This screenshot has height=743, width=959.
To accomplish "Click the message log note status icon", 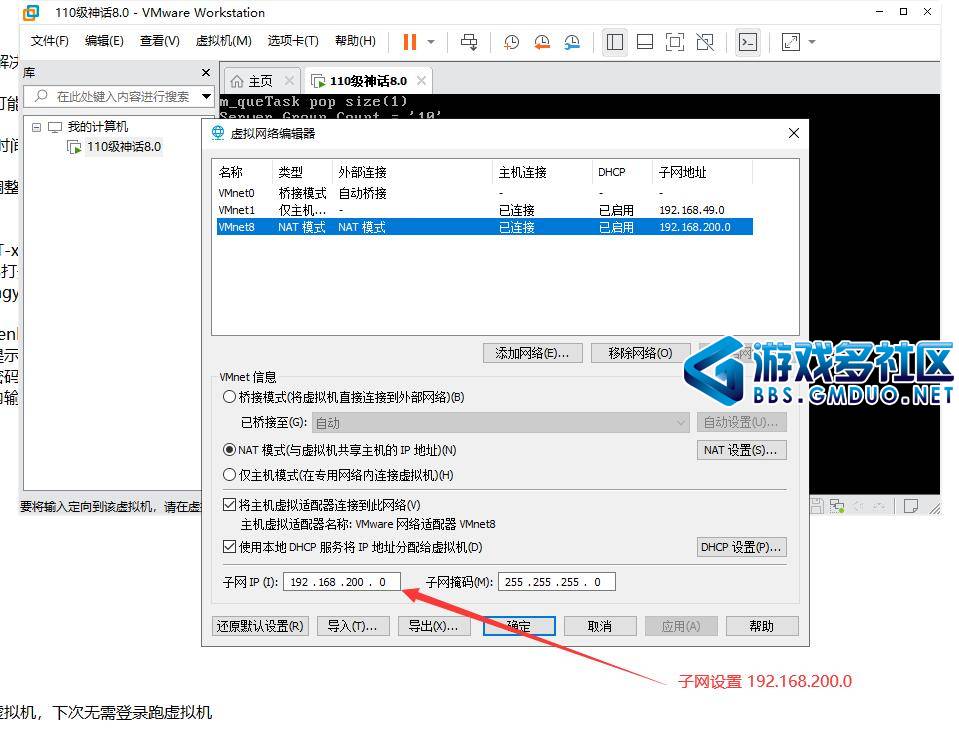I will [911, 506].
